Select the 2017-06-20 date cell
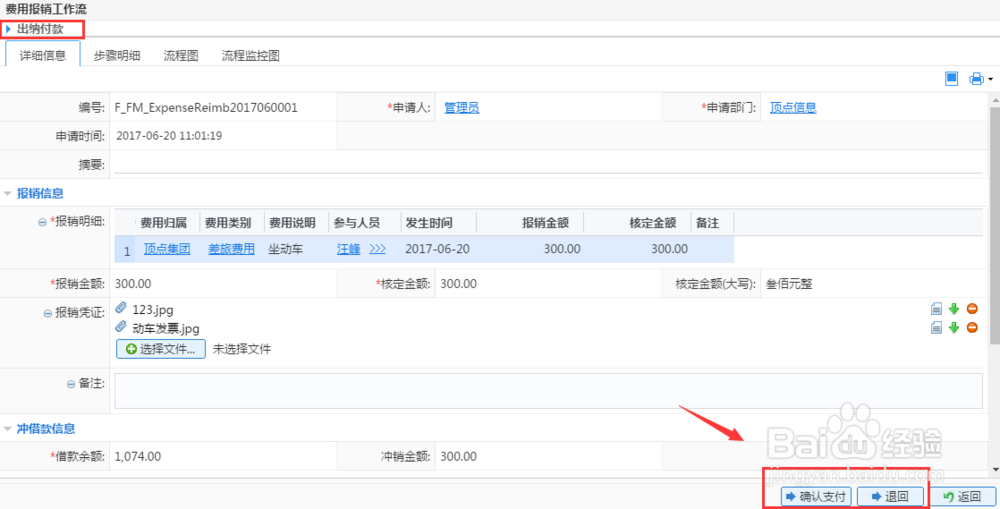The width and height of the screenshot is (1000, 509). [438, 249]
